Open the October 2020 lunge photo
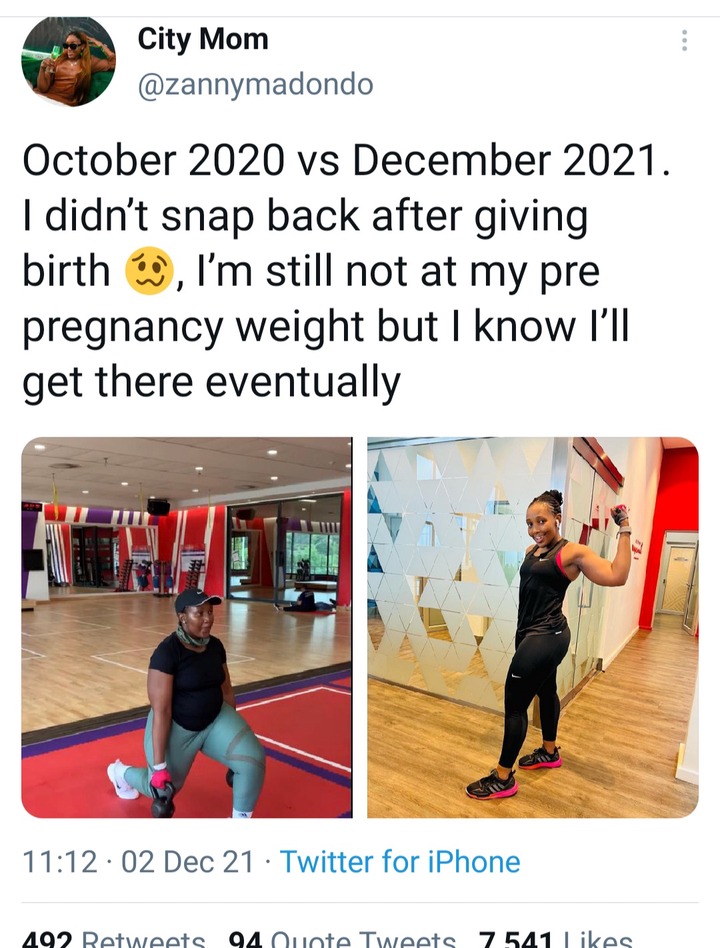Screen dimensions: 720x948 (x=187, y=628)
